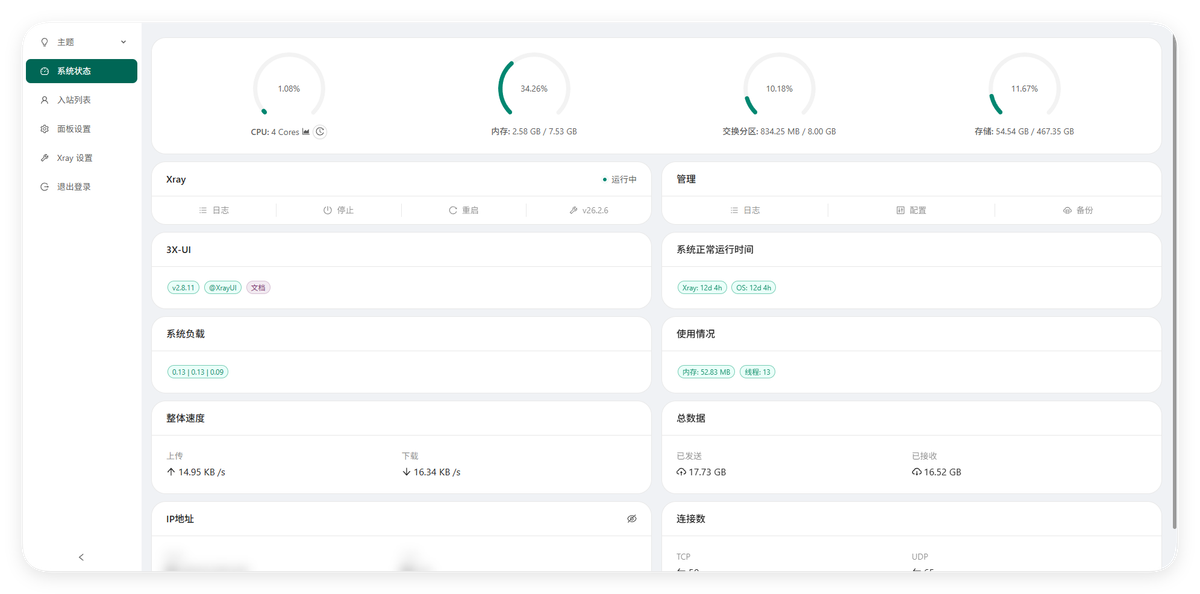
Task: Click the download arrow icon at 16.34 KB/s
Action: click(406, 472)
